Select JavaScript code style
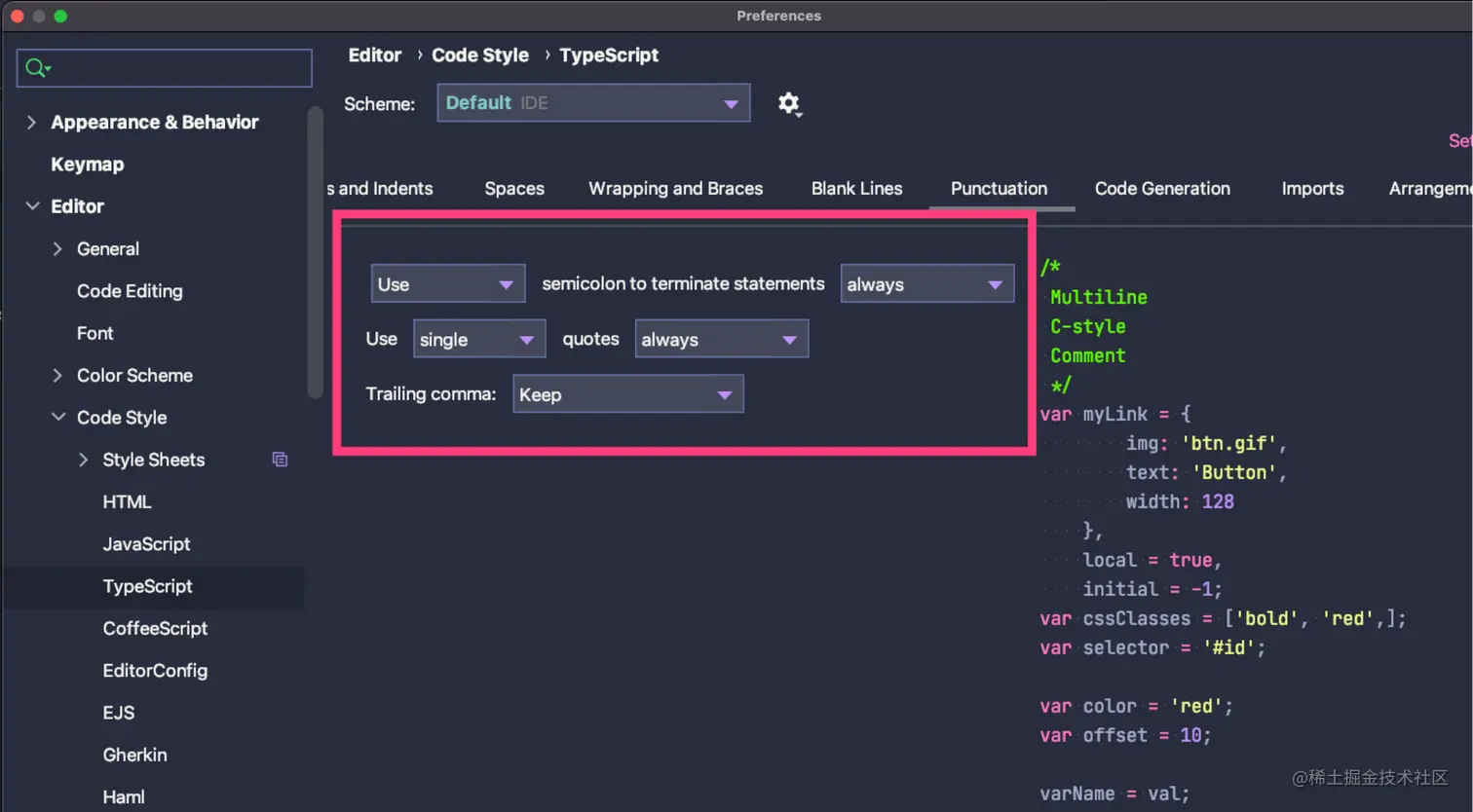This screenshot has height=812, width=1473. point(146,544)
